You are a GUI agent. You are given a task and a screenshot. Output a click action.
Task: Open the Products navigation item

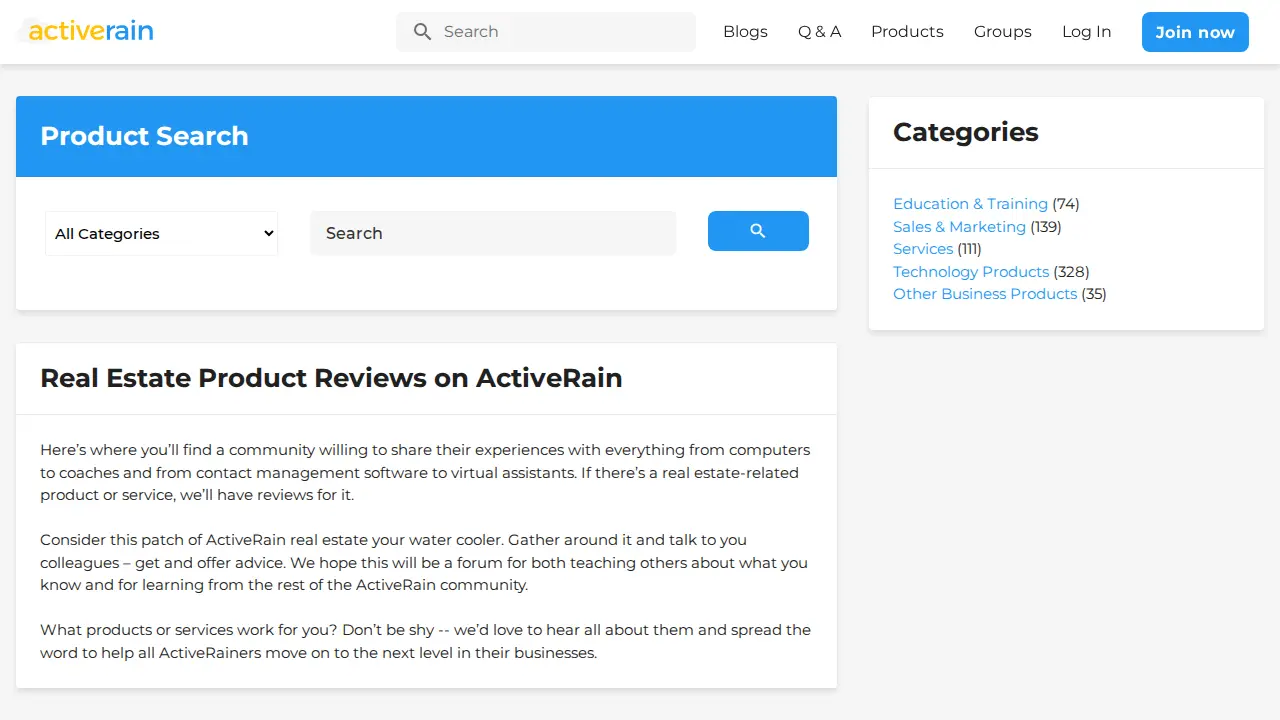pyautogui.click(x=907, y=32)
